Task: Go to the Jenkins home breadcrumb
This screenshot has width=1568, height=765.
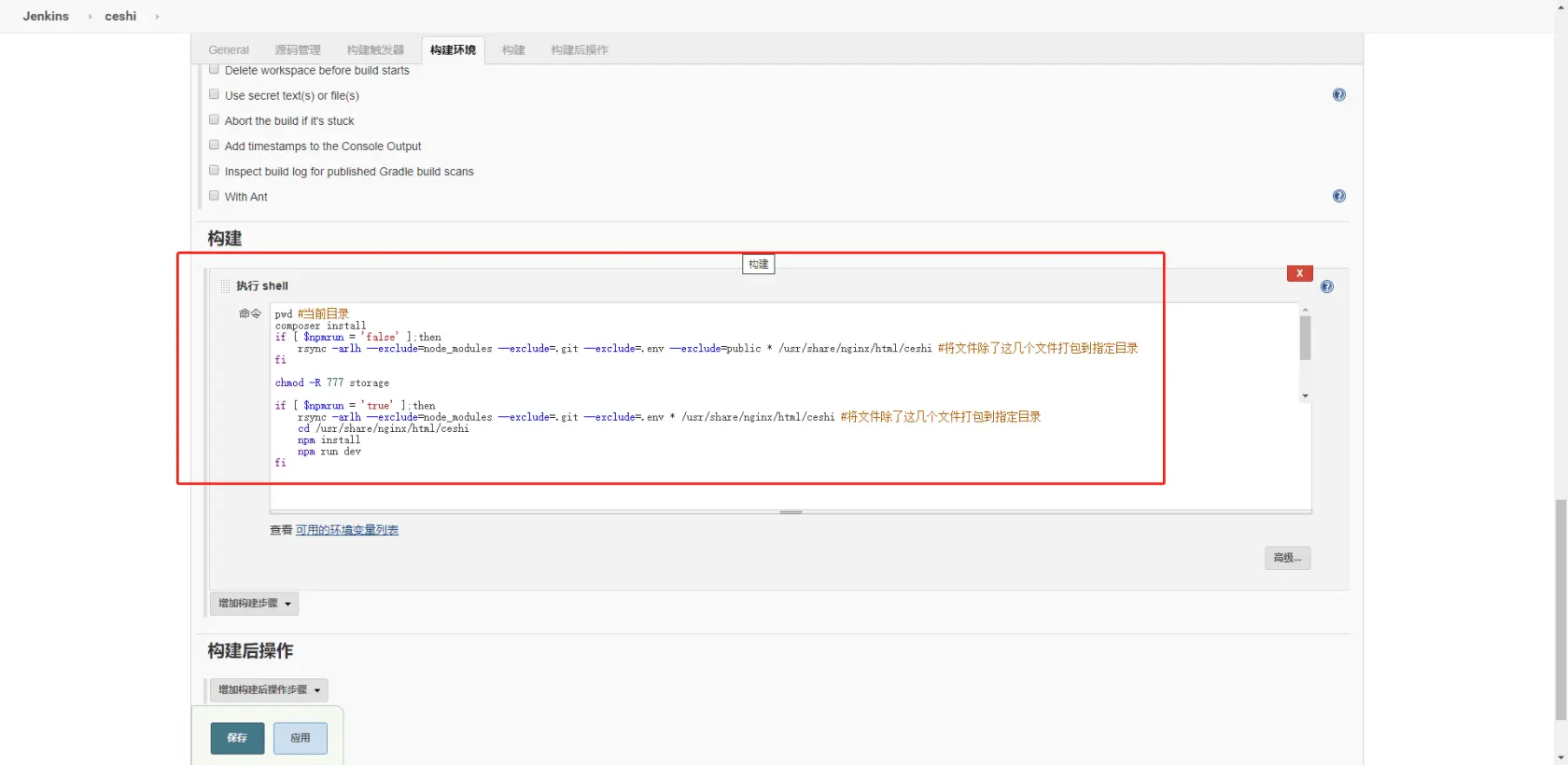Action: click(46, 17)
